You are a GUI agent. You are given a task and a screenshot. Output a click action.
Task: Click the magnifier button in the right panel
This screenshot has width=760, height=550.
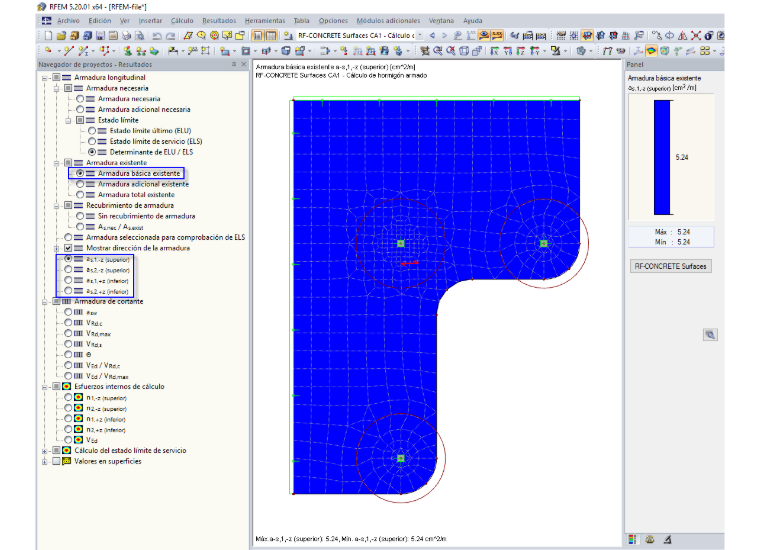tap(710, 335)
